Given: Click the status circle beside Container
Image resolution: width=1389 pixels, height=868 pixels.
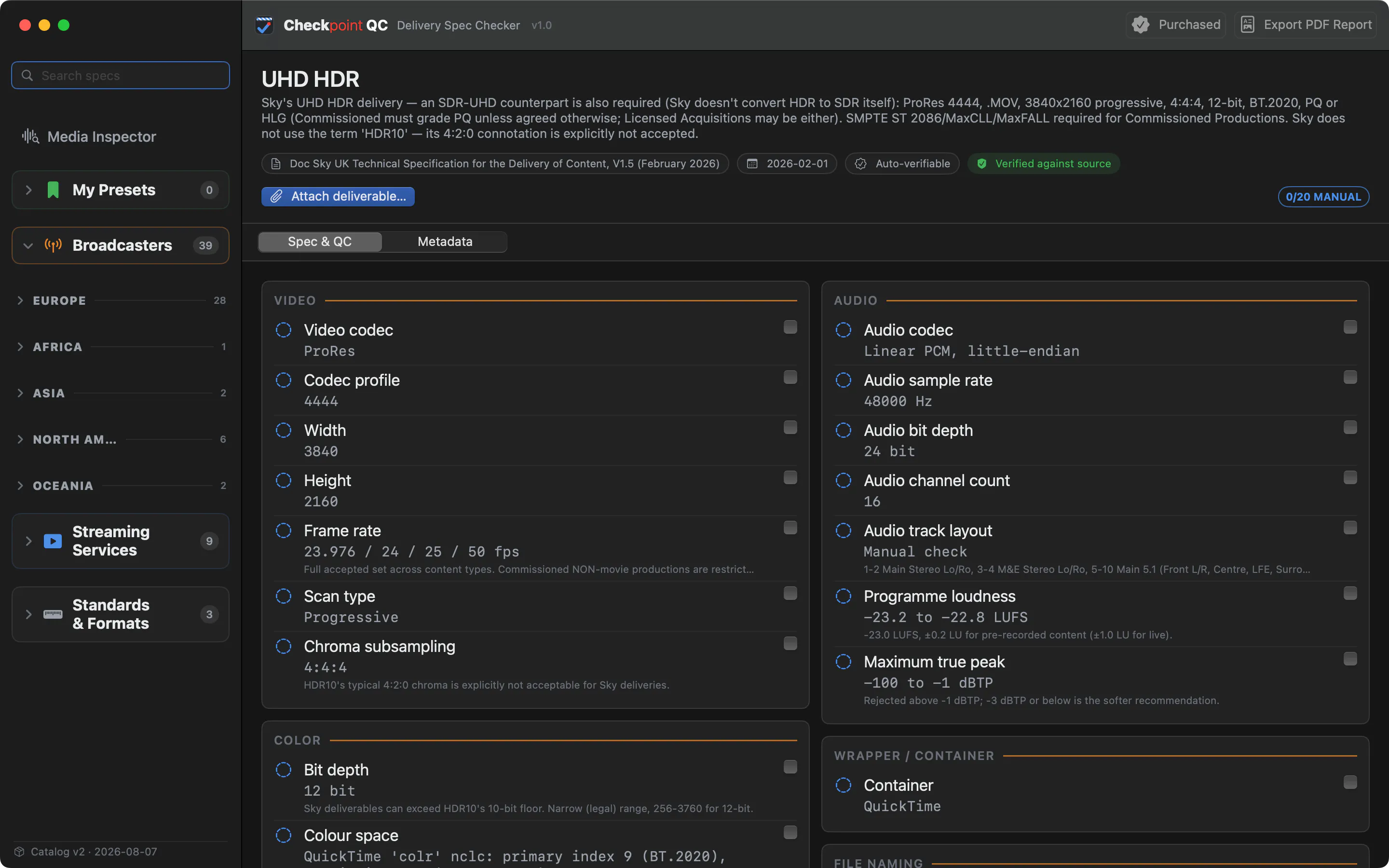Looking at the screenshot, I should 844,786.
